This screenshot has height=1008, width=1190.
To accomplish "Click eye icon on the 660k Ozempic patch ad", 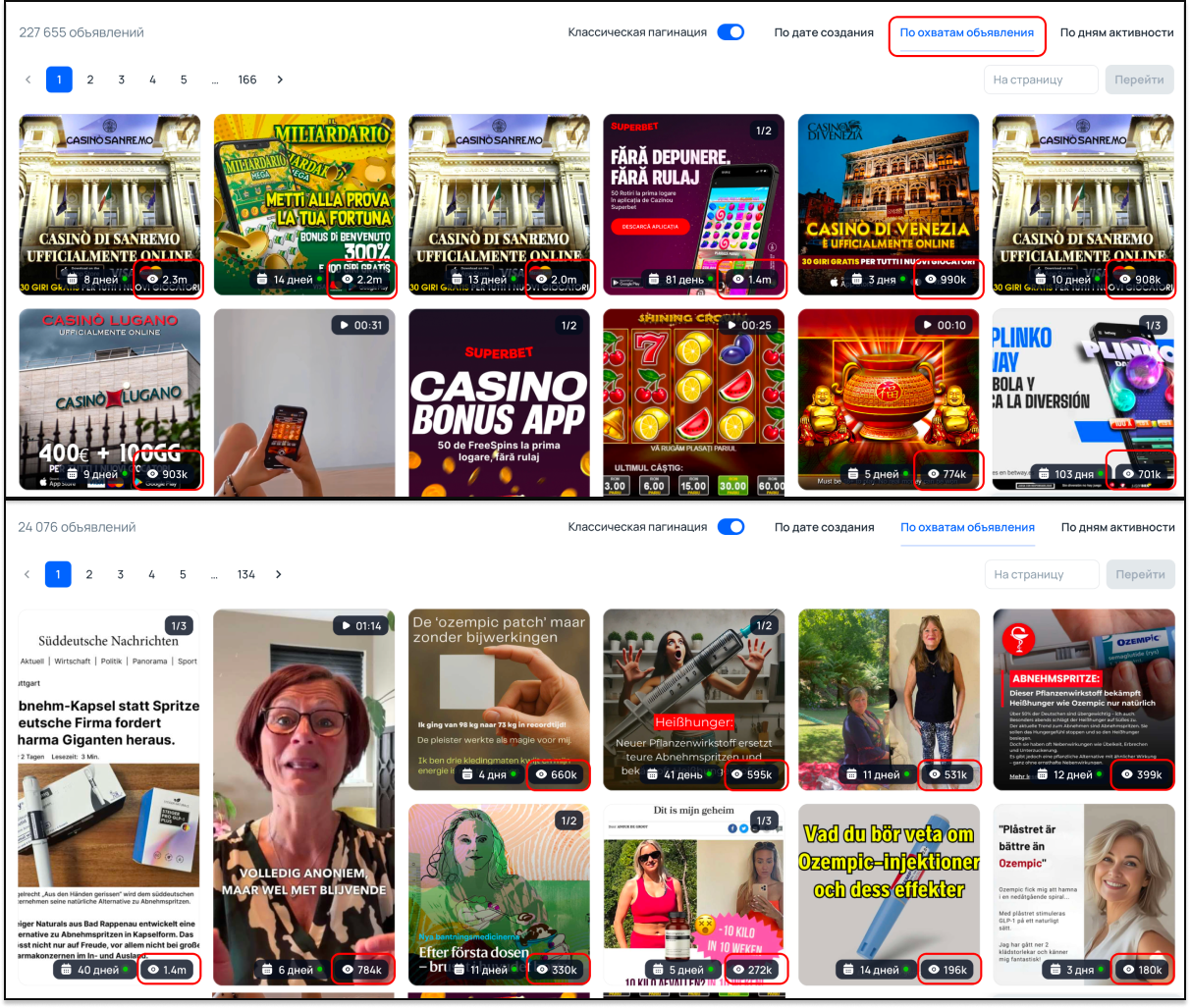I will (540, 774).
